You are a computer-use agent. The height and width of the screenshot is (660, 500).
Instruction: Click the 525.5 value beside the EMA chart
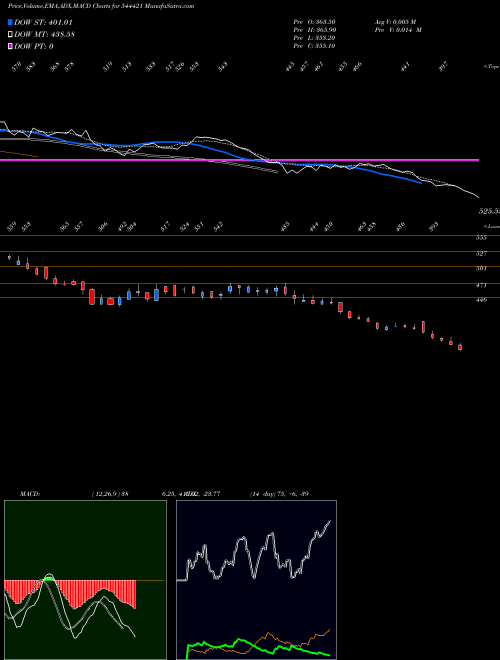pos(489,211)
